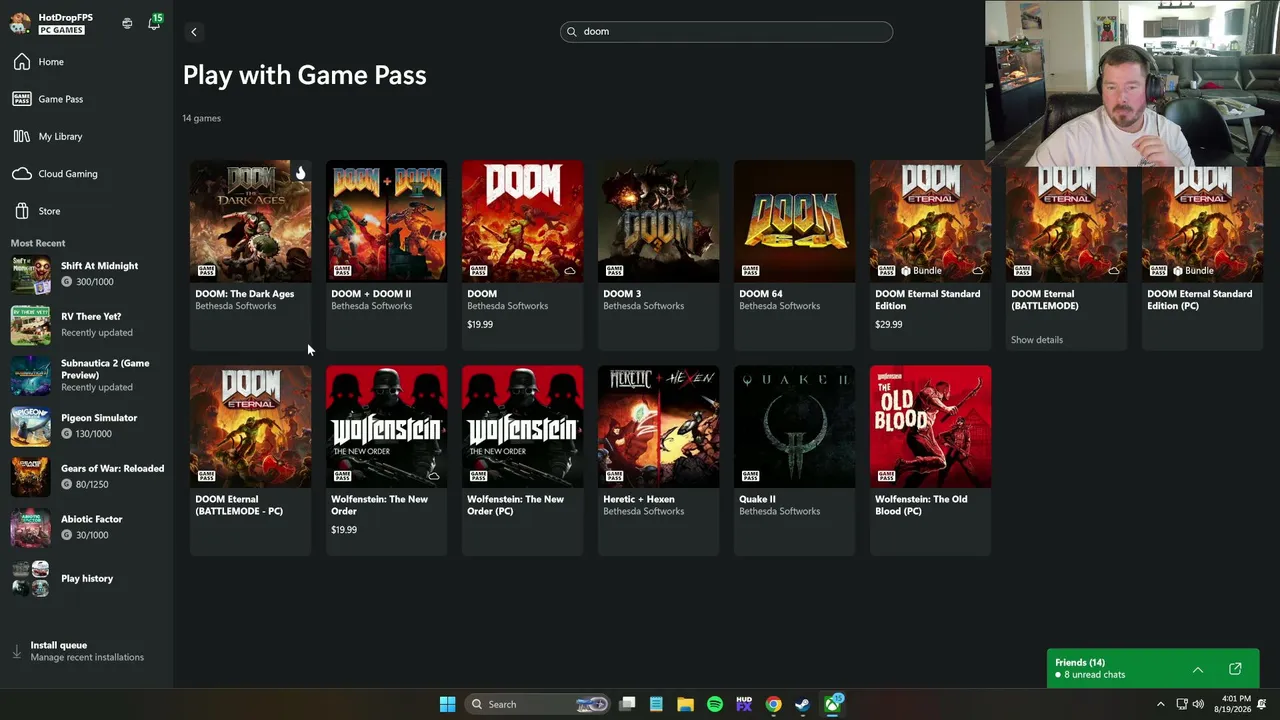Click the 'DOOM Eternal Standard Edition (PC)' title
Screen dimensions: 1280x720
[x=1200, y=300]
